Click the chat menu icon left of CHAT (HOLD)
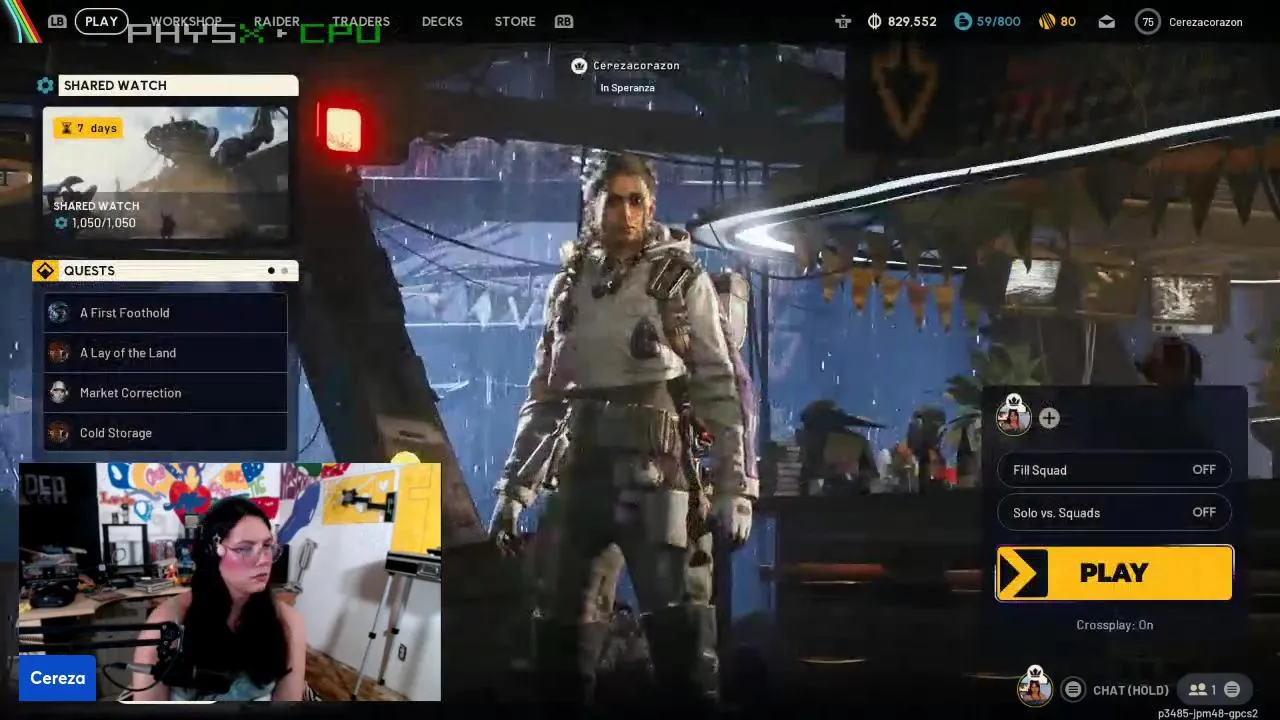 1073,689
